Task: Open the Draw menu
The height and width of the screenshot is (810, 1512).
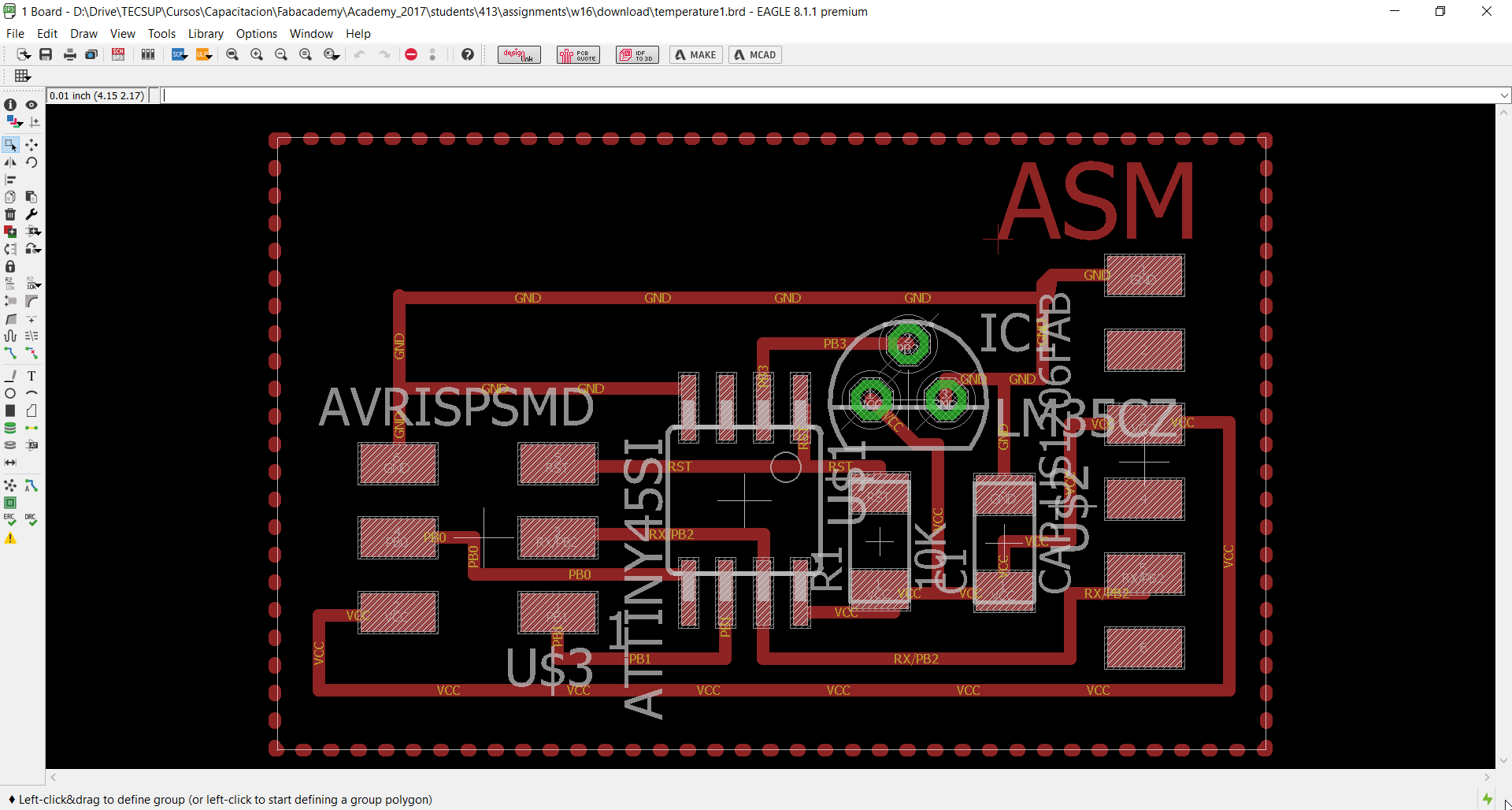Action: coord(83,33)
